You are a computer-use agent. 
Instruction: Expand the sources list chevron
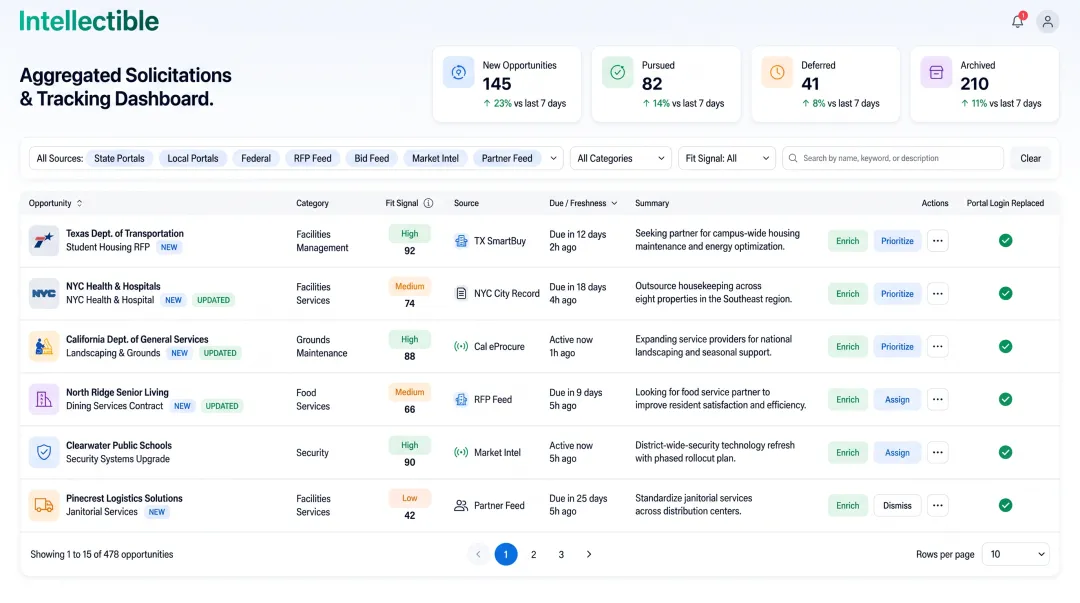[553, 159]
